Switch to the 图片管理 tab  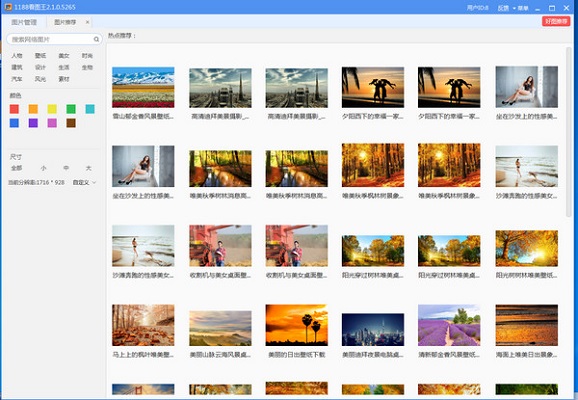[x=24, y=22]
